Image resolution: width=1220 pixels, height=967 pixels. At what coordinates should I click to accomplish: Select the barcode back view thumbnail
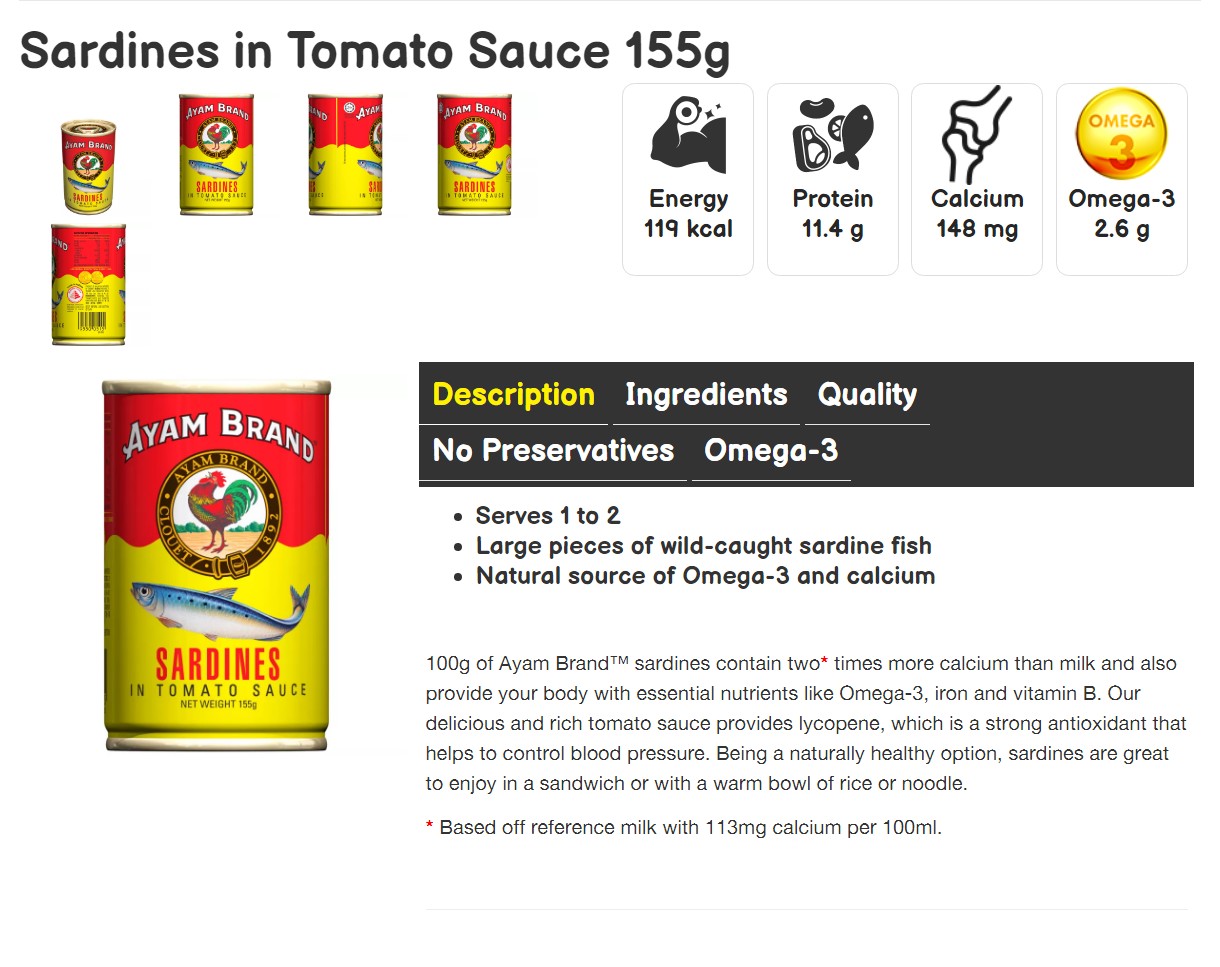point(89,284)
